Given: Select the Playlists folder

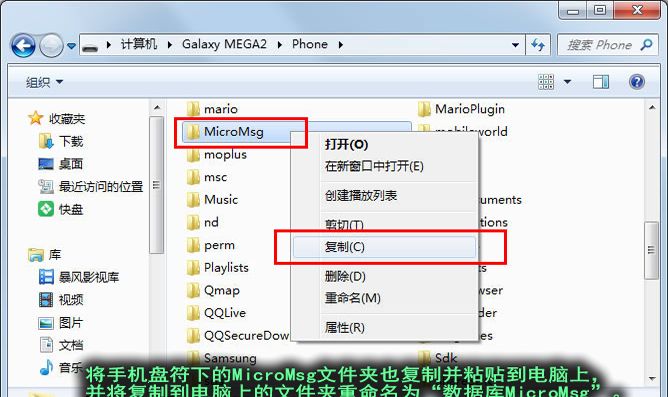Looking at the screenshot, I should 218,268.
